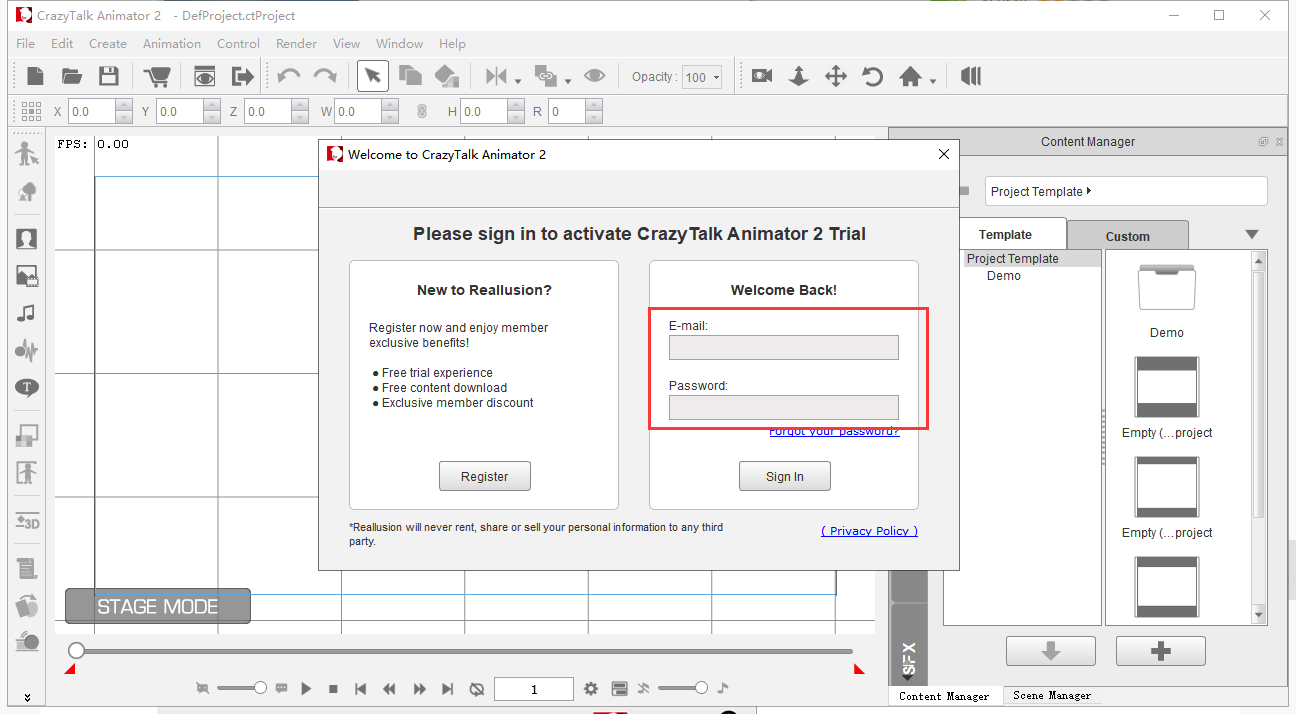
Task: Click the Timeline bars icon at the toolbar's end
Action: (971, 76)
